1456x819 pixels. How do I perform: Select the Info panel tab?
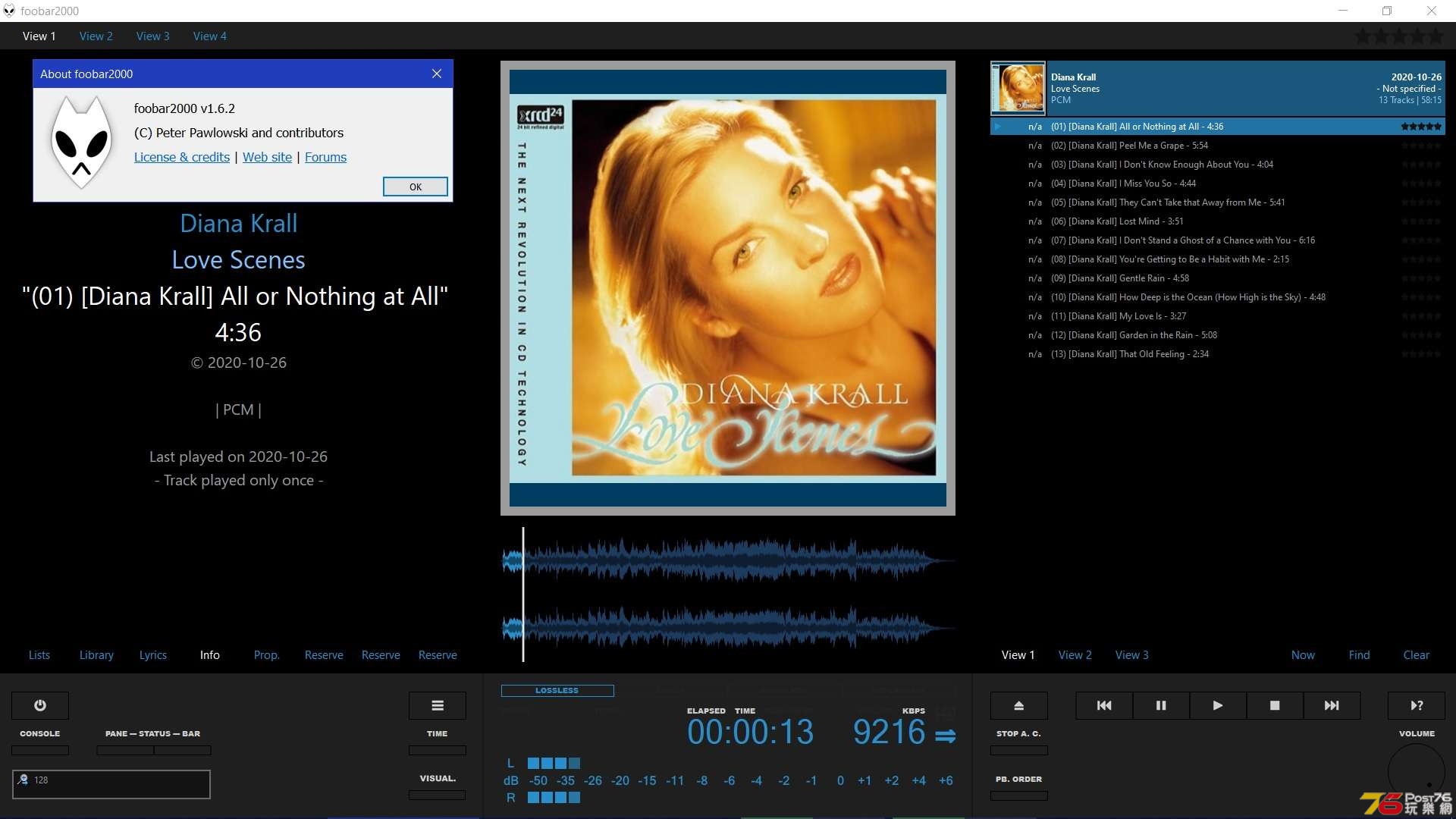click(x=210, y=655)
